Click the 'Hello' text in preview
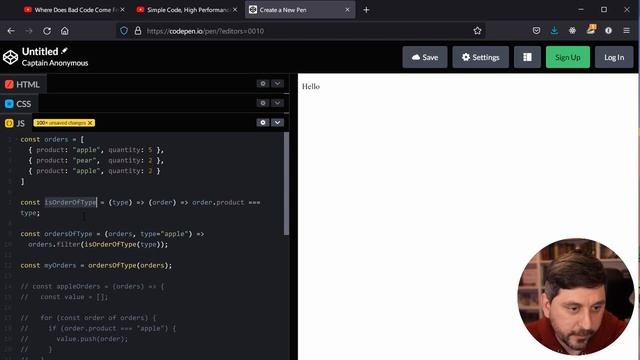 (x=311, y=87)
